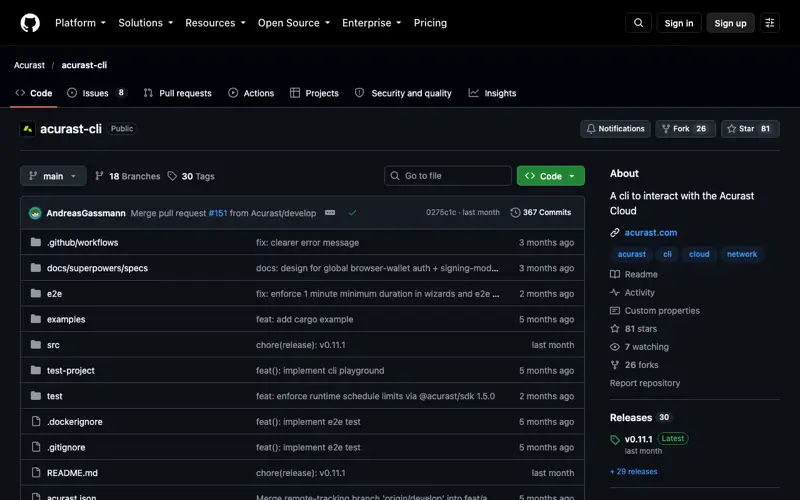The height and width of the screenshot is (500, 800).
Task: Click the acurast-cli repository avatar icon
Action: click(28, 129)
